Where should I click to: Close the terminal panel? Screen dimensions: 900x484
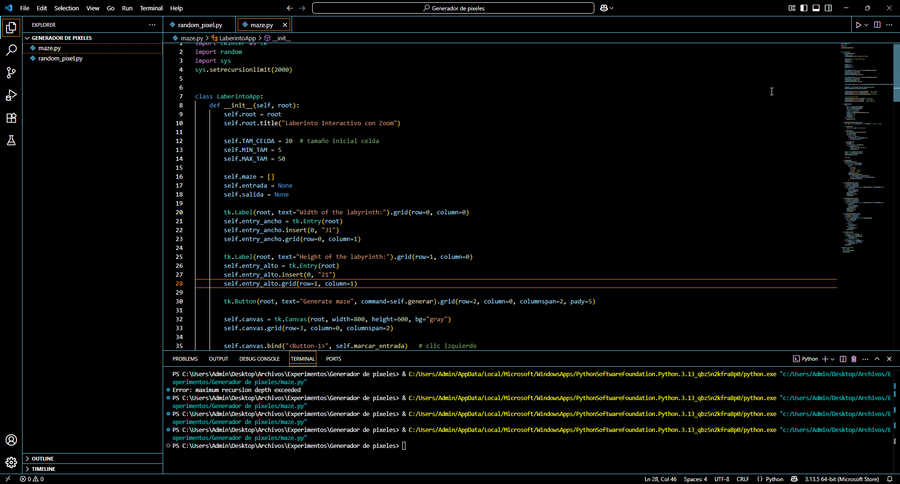point(889,359)
